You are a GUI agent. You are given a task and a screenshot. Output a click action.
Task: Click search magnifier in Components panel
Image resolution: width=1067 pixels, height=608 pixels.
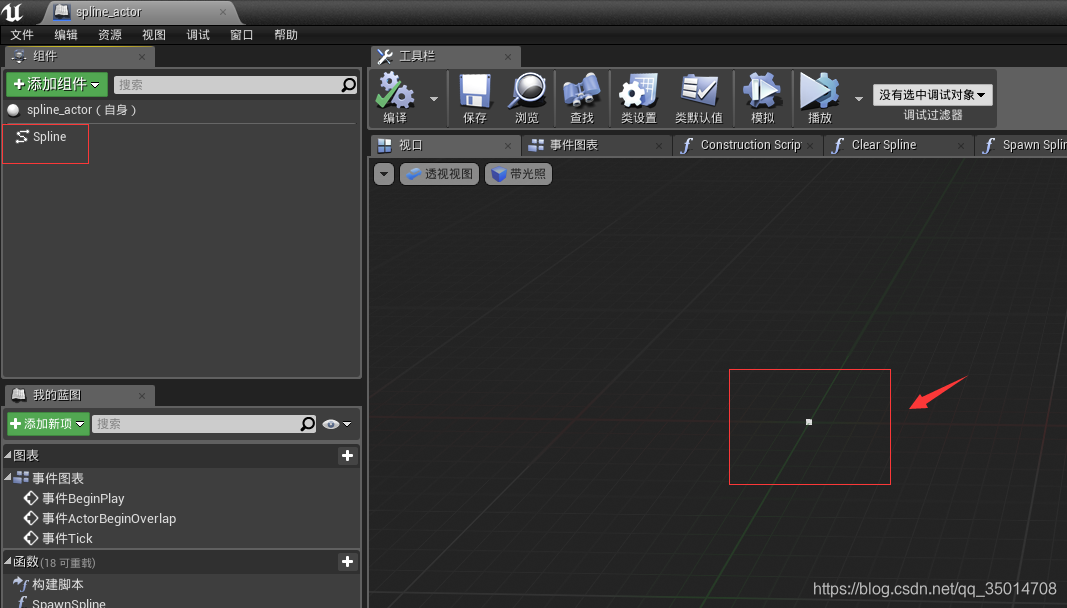[x=348, y=84]
